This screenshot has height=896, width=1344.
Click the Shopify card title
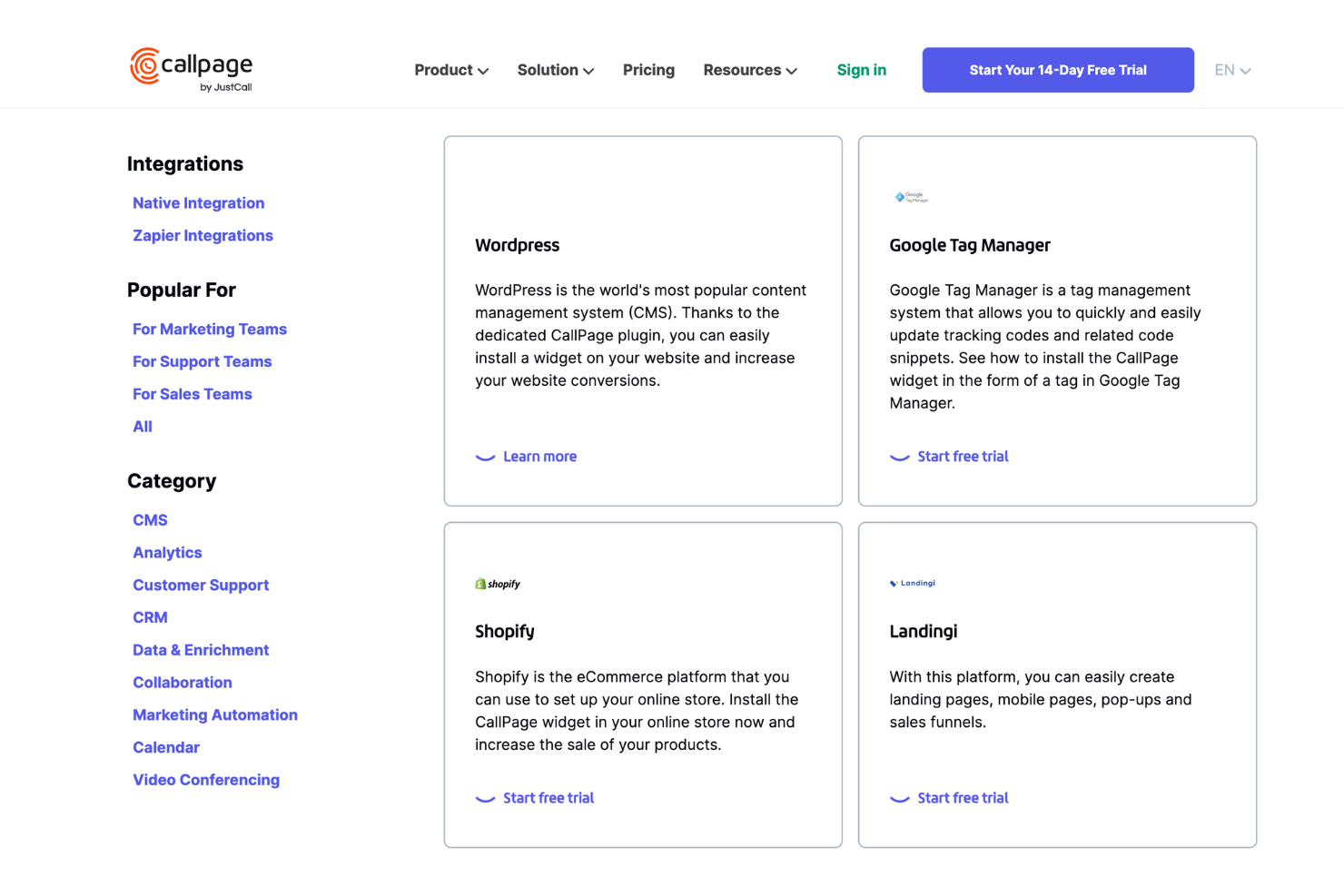tap(505, 632)
